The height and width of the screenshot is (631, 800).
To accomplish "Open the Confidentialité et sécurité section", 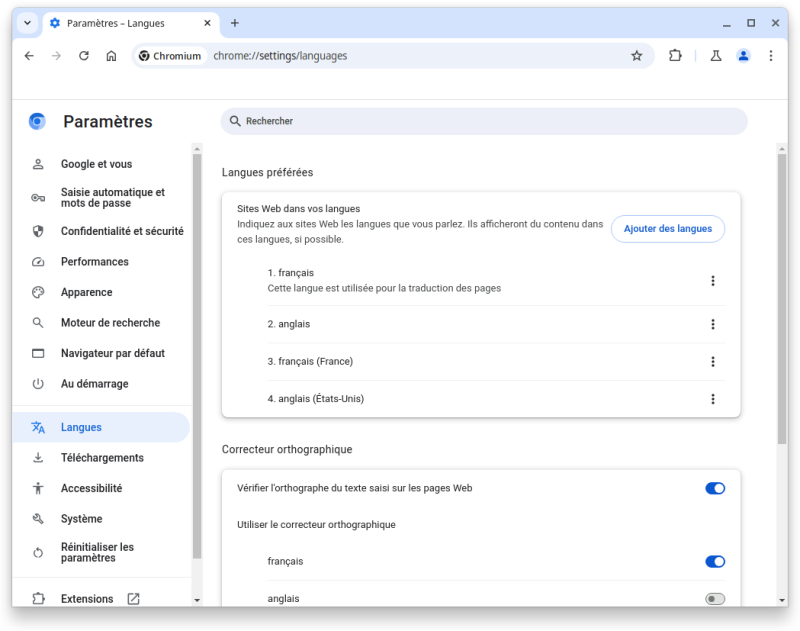I will [121, 231].
